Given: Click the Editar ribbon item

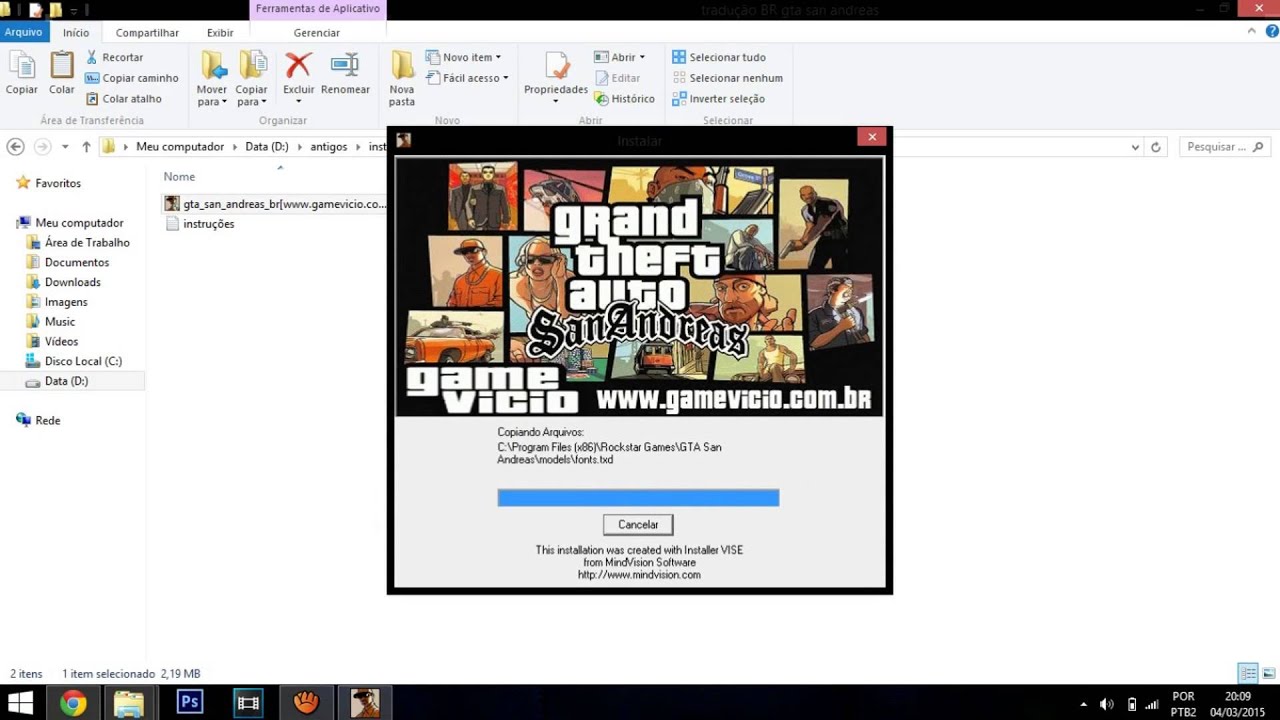Looking at the screenshot, I should [618, 78].
